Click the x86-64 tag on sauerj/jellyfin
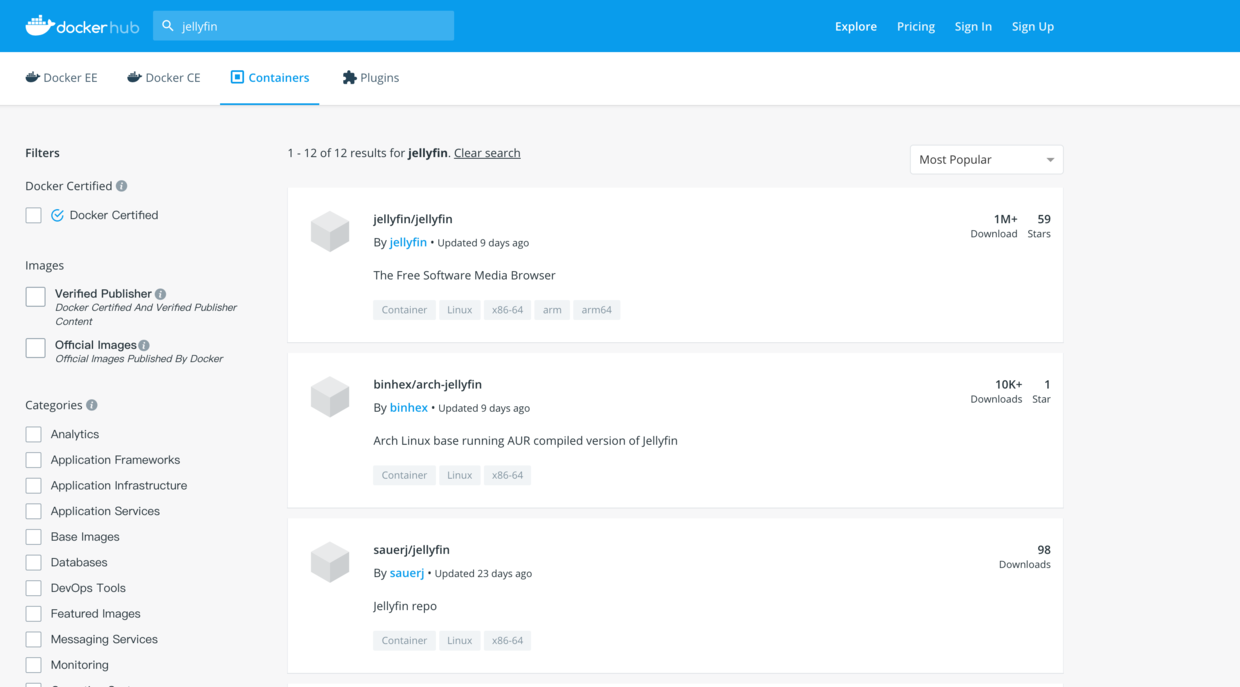Image resolution: width=1240 pixels, height=687 pixels. point(507,640)
